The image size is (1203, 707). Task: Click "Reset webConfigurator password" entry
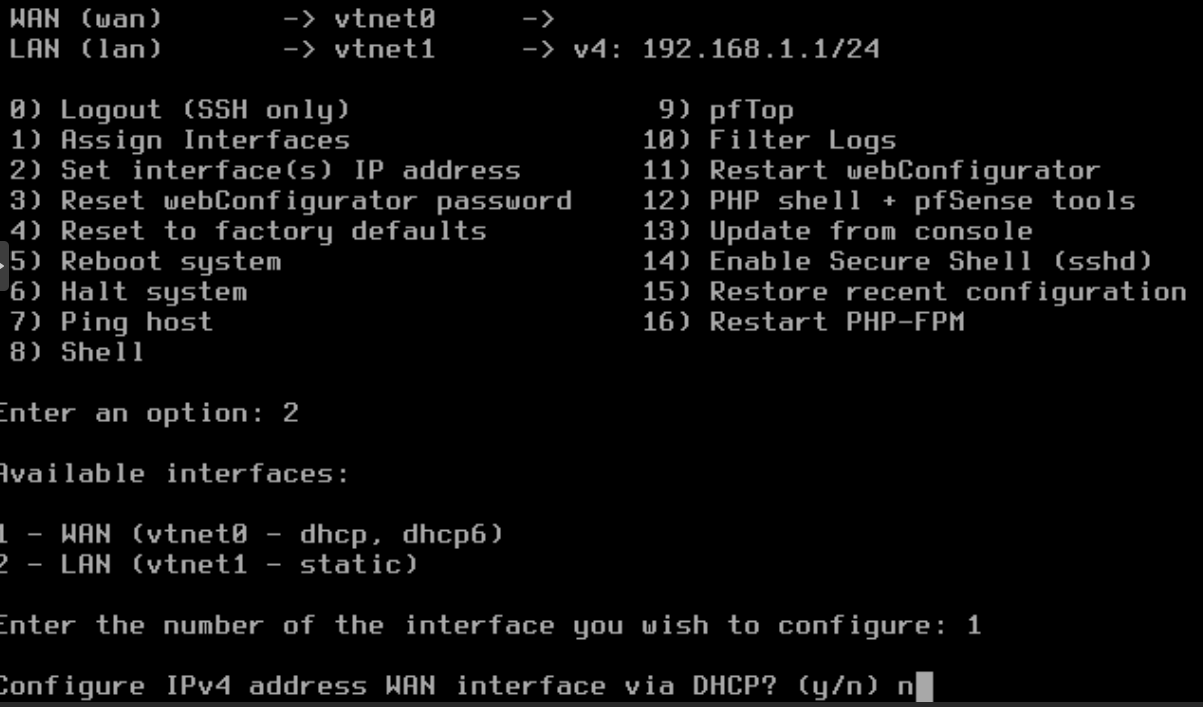[315, 201]
